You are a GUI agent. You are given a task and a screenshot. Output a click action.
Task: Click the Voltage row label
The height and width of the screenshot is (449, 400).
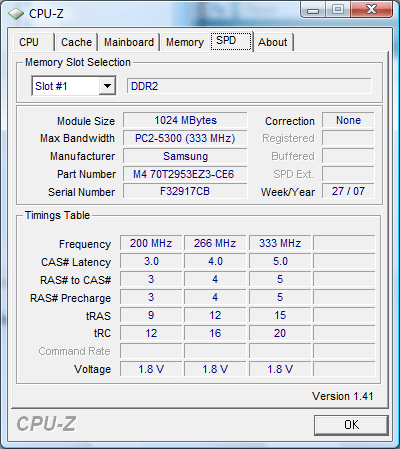pyautogui.click(x=92, y=369)
